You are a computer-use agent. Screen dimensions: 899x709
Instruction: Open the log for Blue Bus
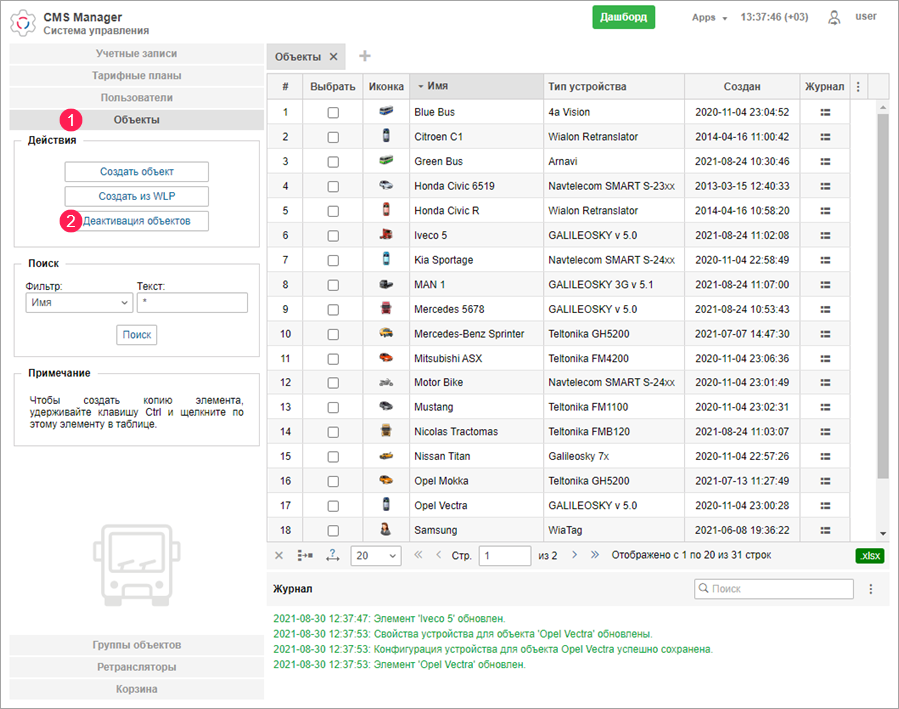click(x=825, y=112)
